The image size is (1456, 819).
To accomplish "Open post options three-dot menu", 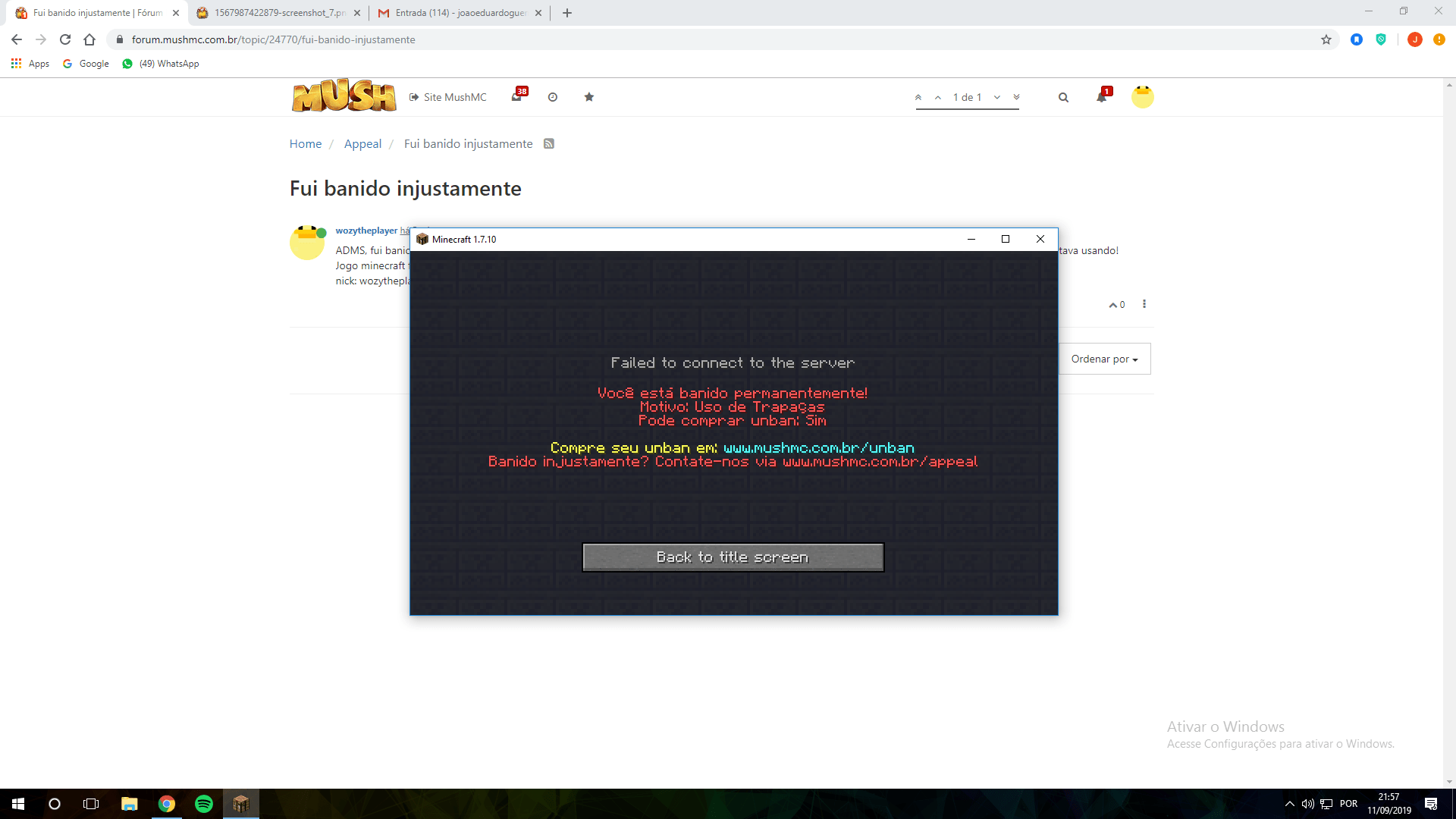I will pyautogui.click(x=1144, y=304).
